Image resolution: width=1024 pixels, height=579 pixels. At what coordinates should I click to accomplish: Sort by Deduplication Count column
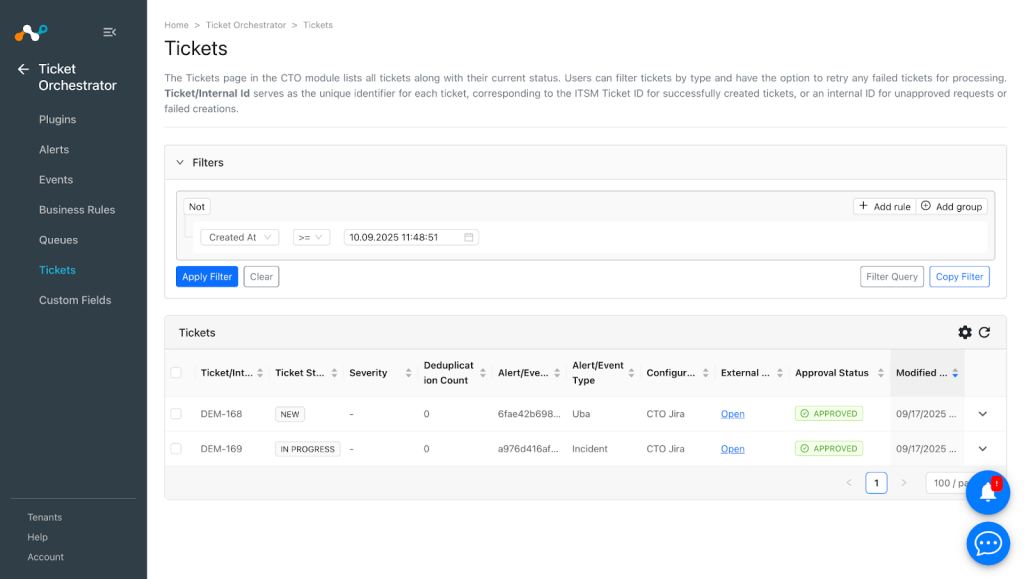(x=483, y=373)
